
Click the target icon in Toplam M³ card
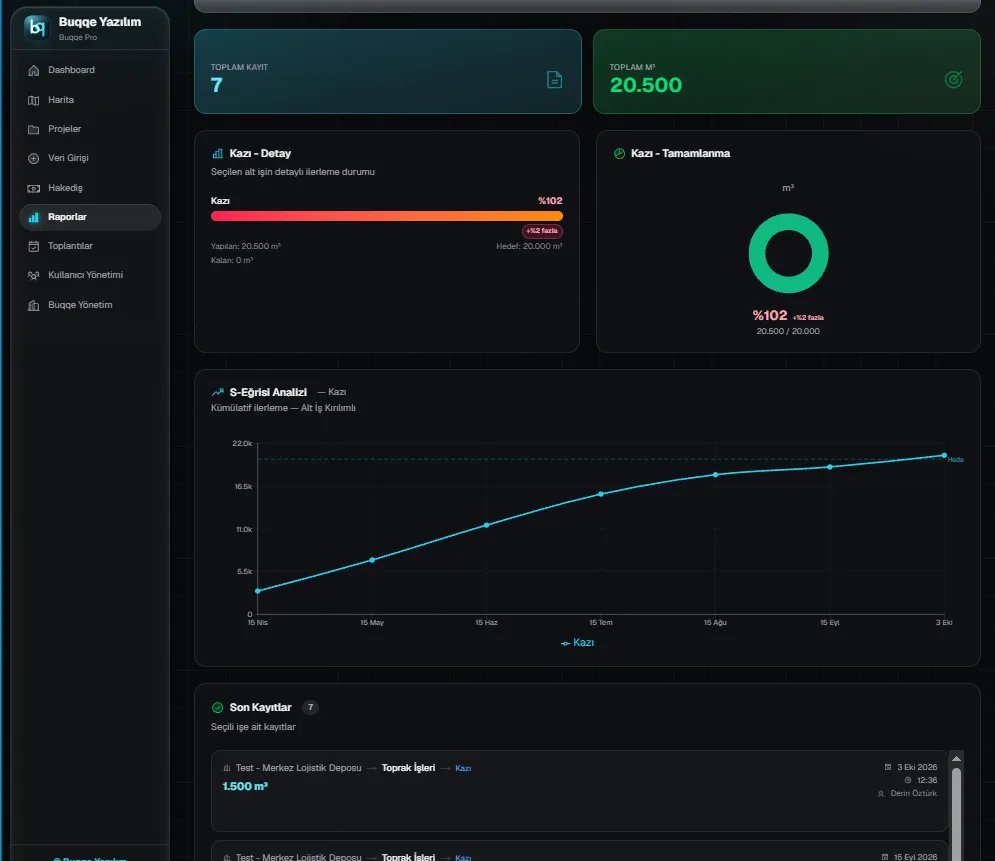point(953,79)
